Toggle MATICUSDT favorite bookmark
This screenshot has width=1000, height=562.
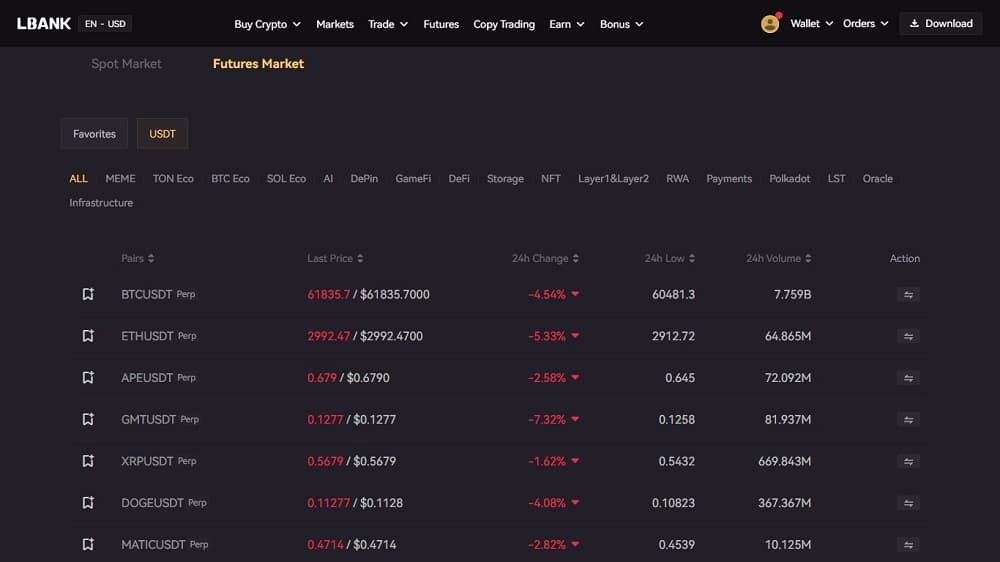click(x=88, y=544)
